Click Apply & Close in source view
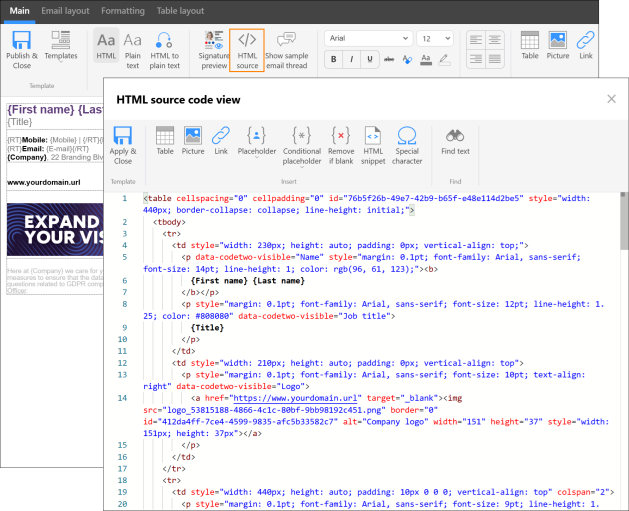This screenshot has width=629, height=511. tap(123, 145)
